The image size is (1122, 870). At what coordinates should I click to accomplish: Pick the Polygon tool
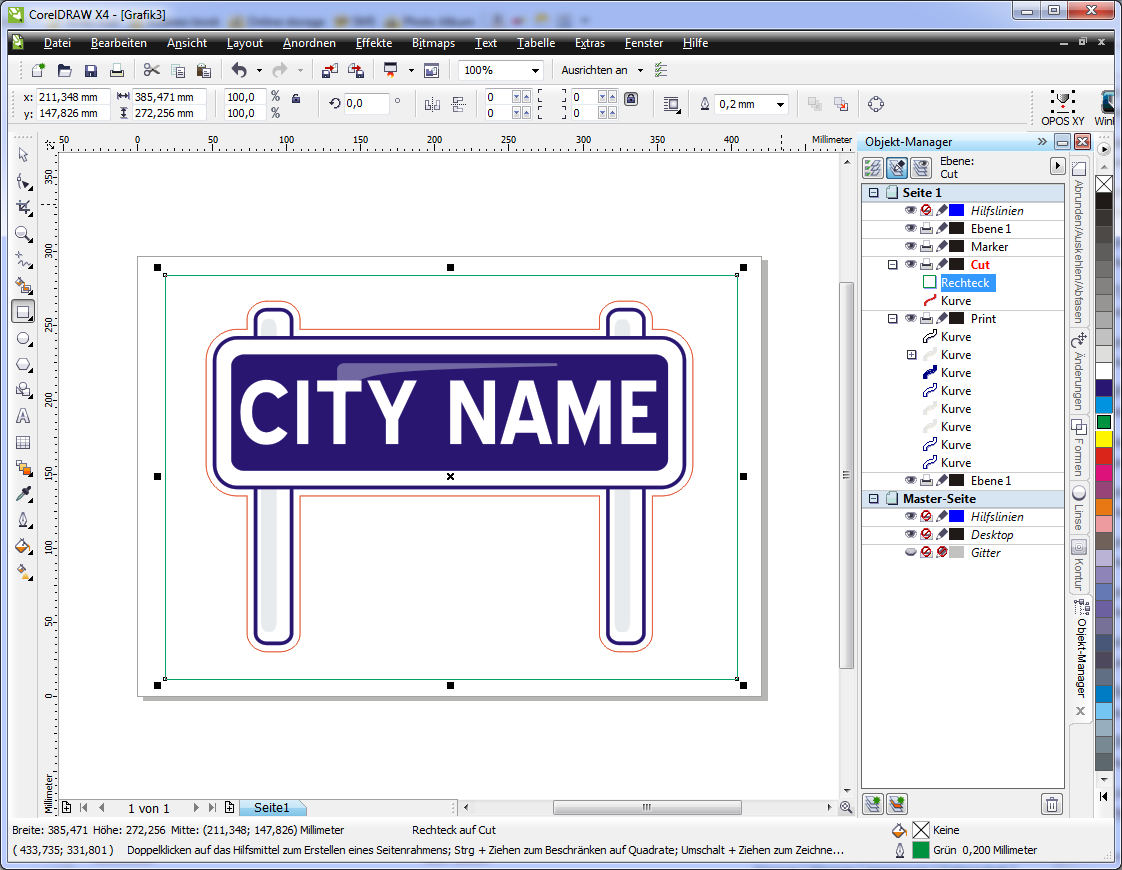[x=23, y=364]
